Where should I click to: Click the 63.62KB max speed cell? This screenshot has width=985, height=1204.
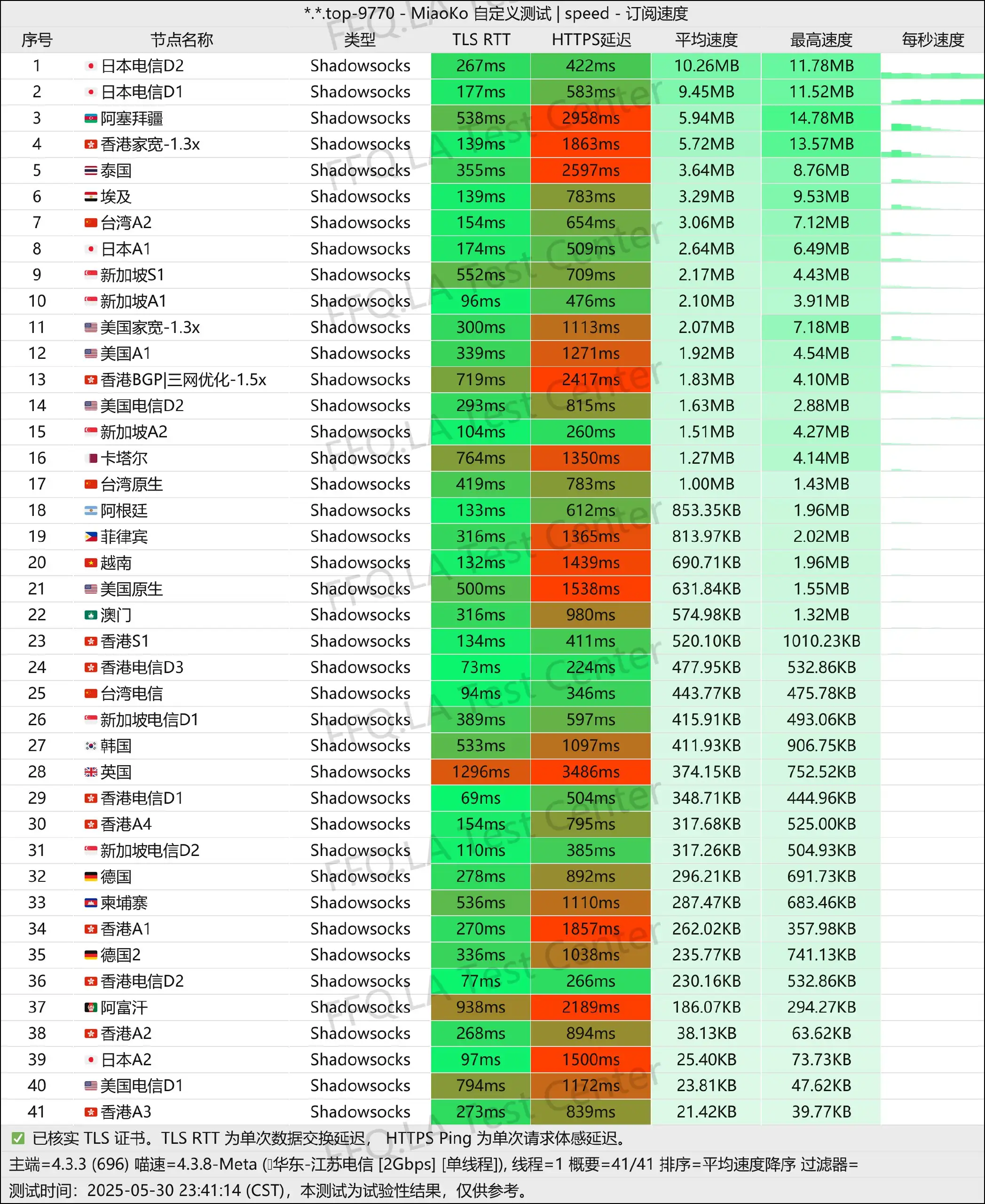(x=821, y=1034)
